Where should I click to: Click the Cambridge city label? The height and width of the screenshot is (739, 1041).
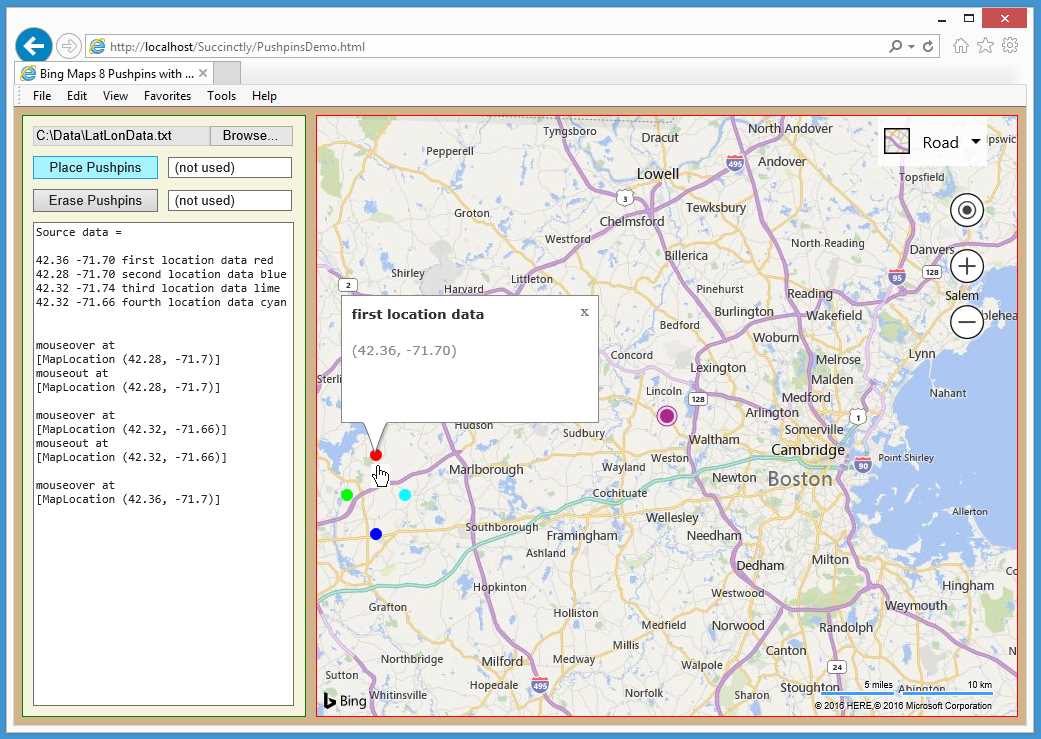click(x=807, y=450)
